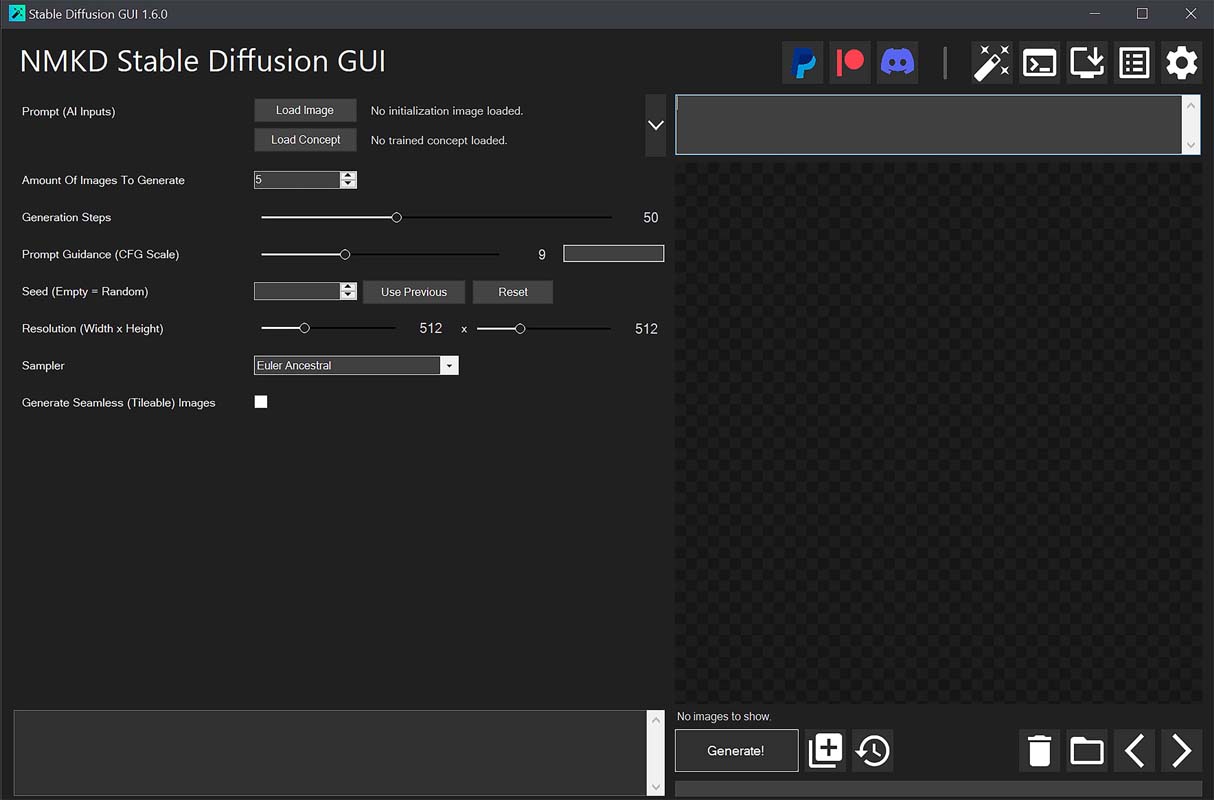This screenshot has width=1214, height=800.
Task: Decrease the seed value with down arrow
Action: pyautogui.click(x=348, y=295)
